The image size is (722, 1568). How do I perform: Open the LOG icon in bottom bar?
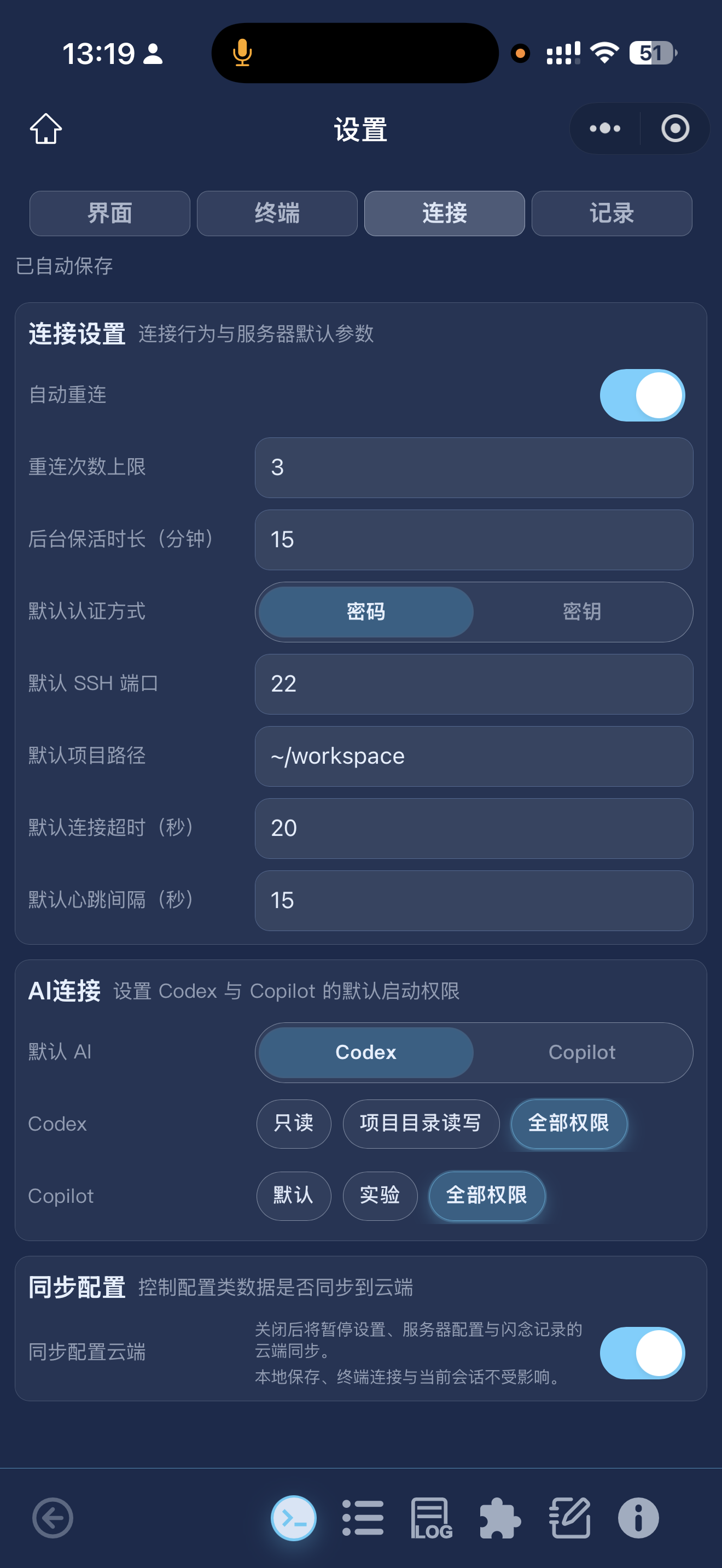[x=432, y=1518]
